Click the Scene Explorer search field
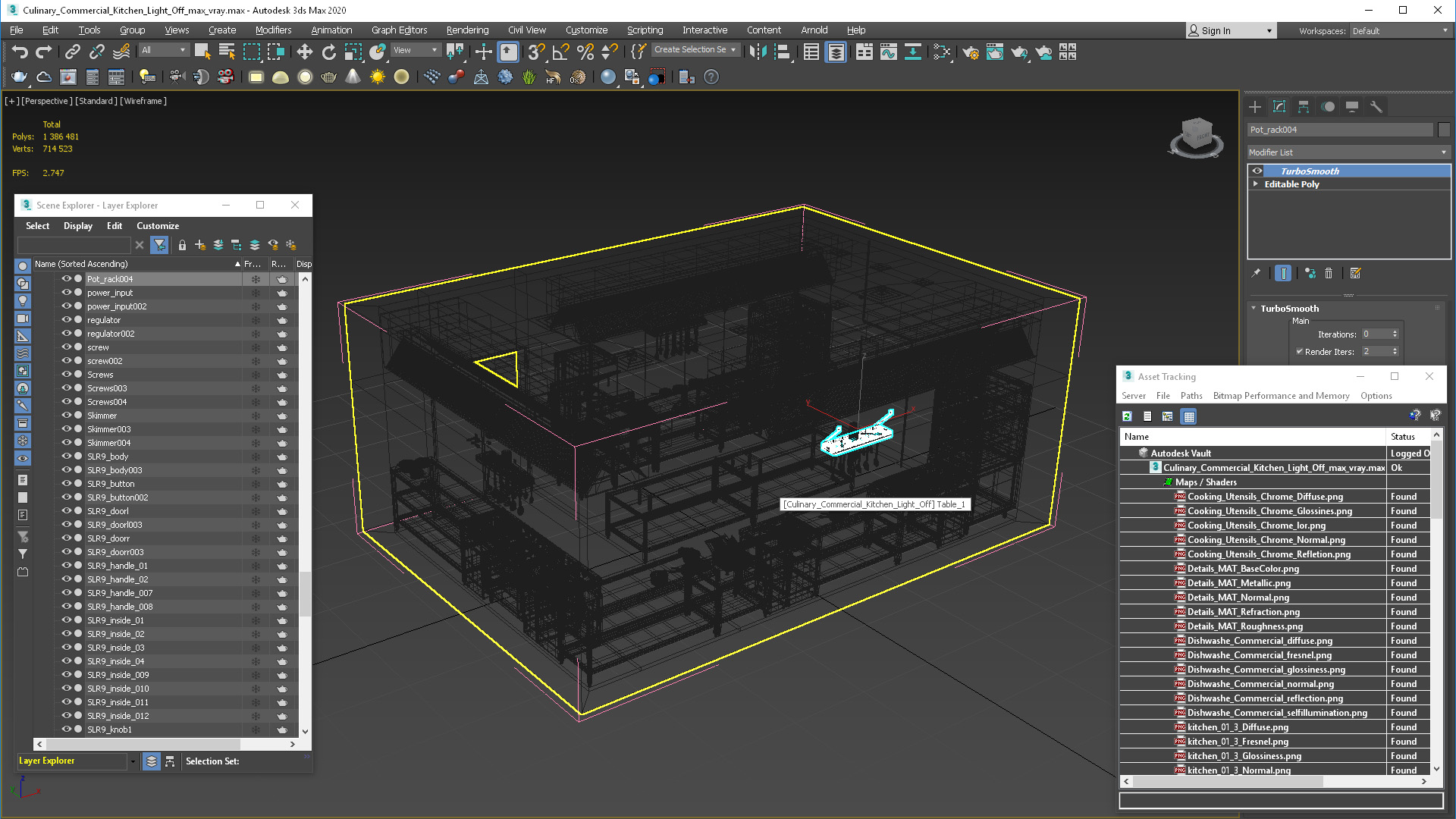Viewport: 1456px width, 819px height. (74, 245)
